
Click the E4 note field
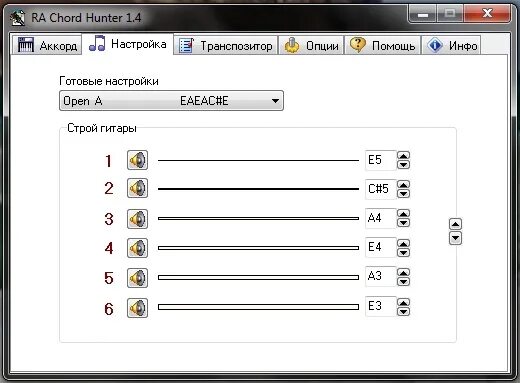pos(380,247)
